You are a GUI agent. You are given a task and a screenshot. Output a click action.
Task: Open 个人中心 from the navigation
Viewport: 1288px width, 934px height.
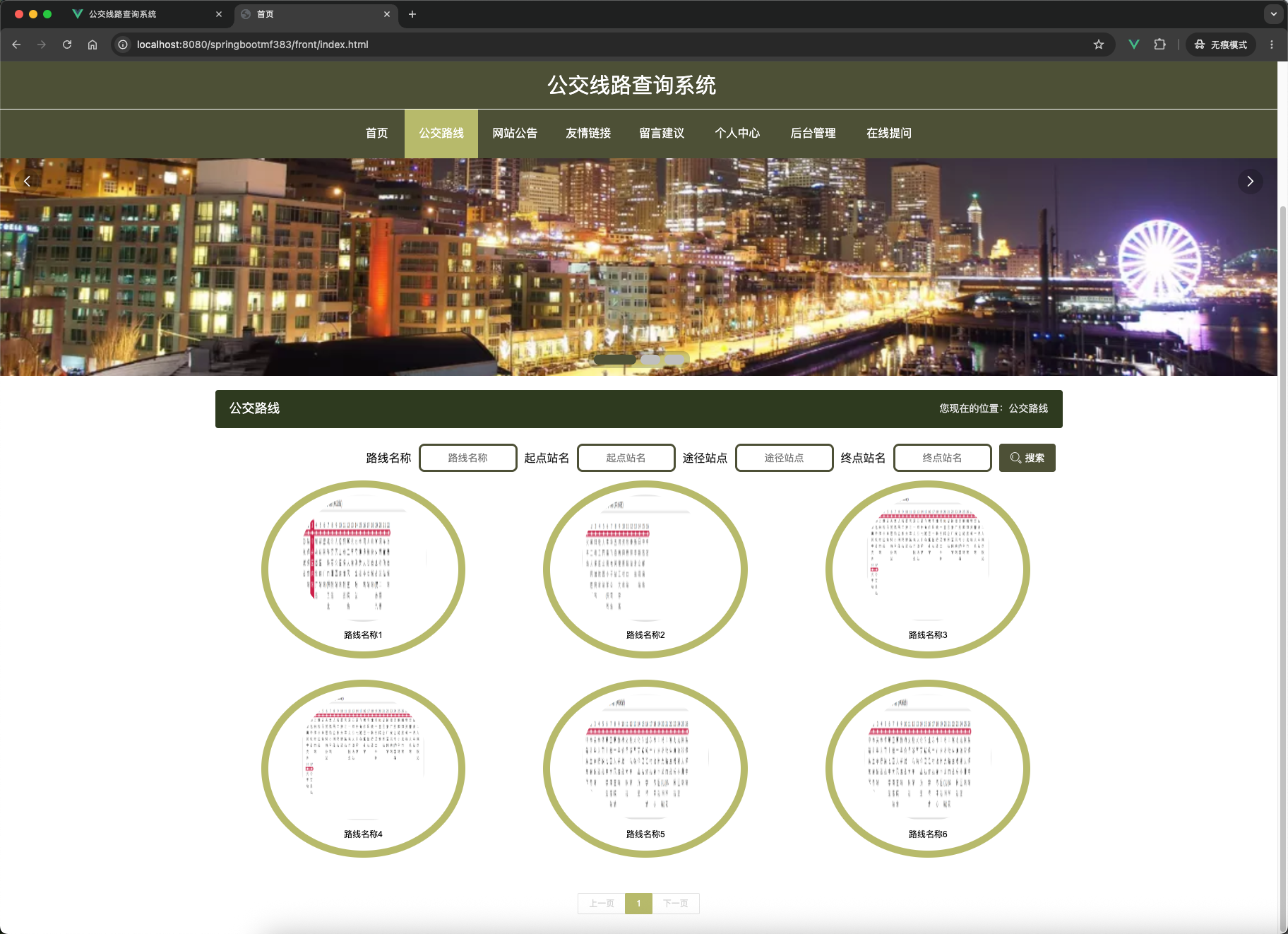[x=737, y=134]
